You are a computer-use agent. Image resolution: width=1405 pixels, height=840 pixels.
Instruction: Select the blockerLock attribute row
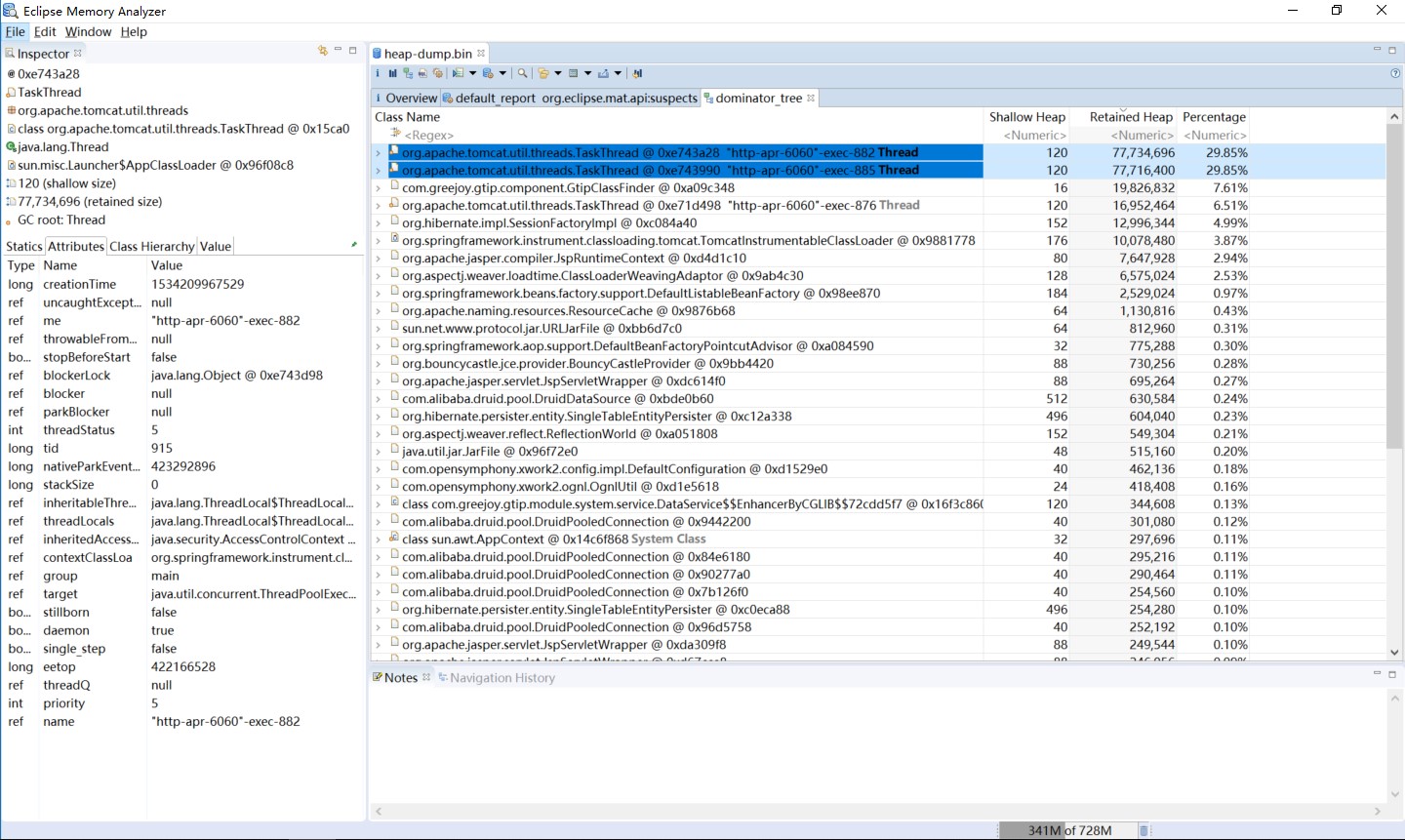(x=181, y=376)
